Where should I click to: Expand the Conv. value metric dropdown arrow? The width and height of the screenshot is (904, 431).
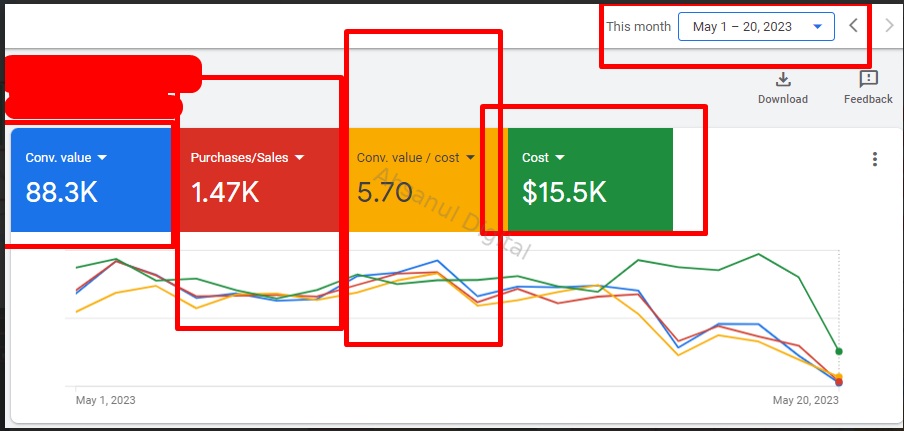(102, 157)
